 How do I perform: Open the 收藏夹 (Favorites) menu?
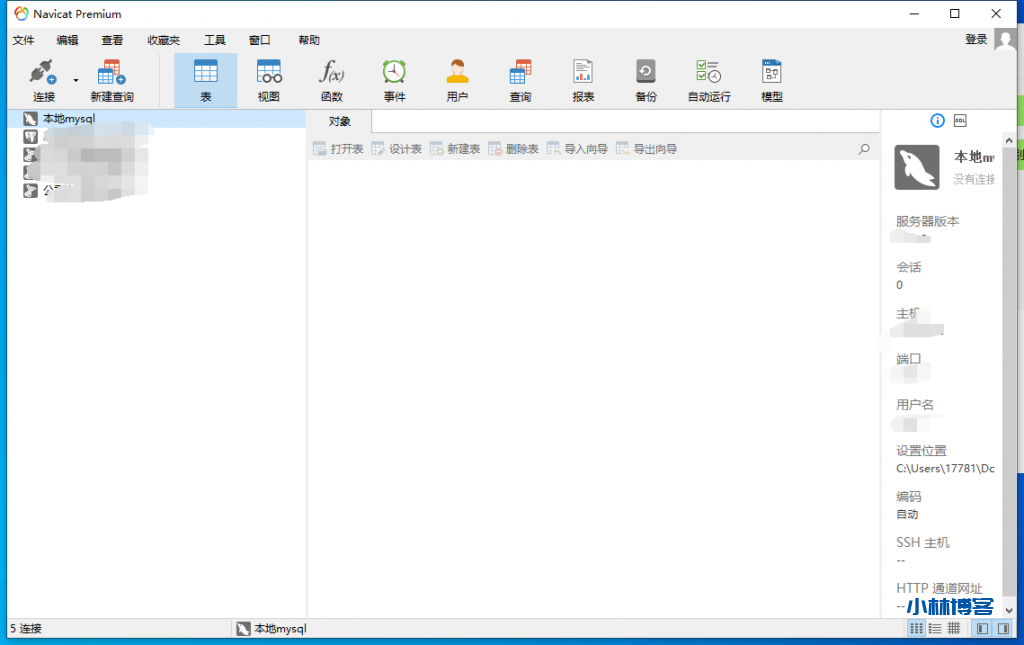tap(163, 40)
